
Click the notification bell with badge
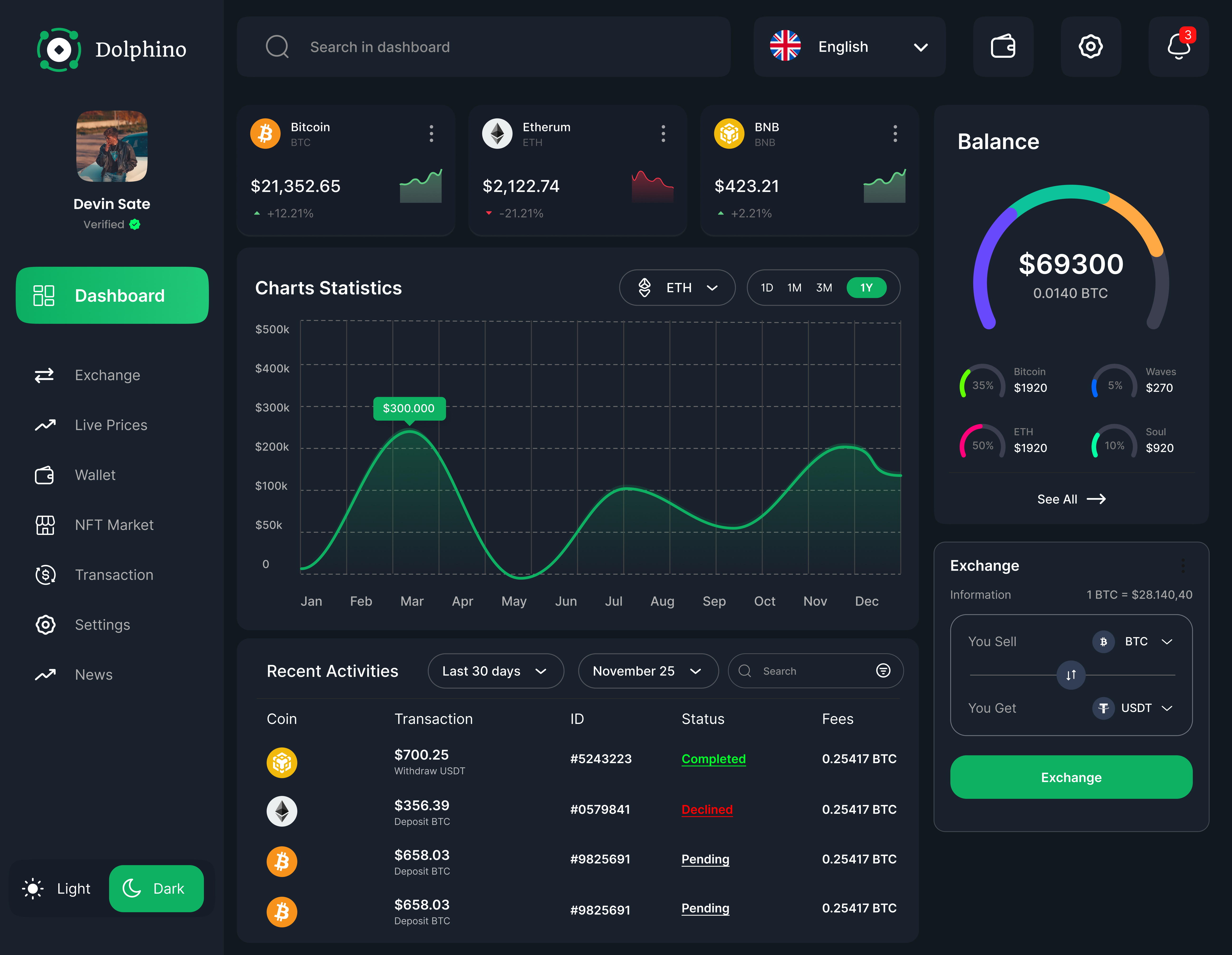coord(1179,47)
